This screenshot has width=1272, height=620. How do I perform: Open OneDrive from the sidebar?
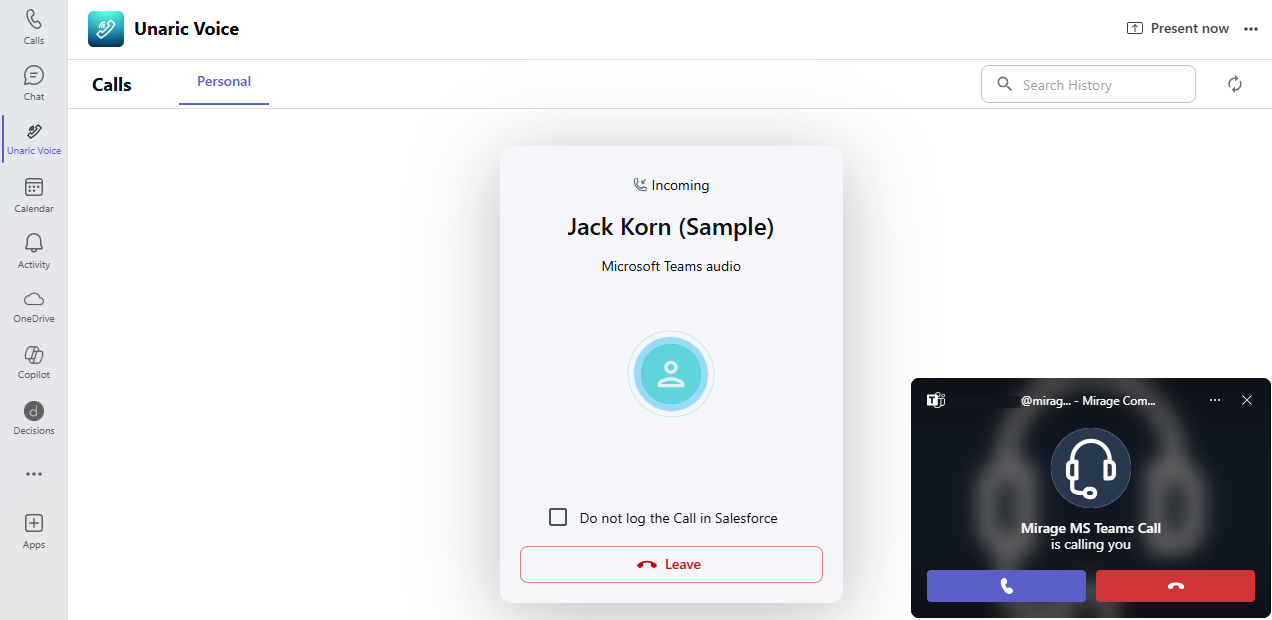tap(34, 307)
